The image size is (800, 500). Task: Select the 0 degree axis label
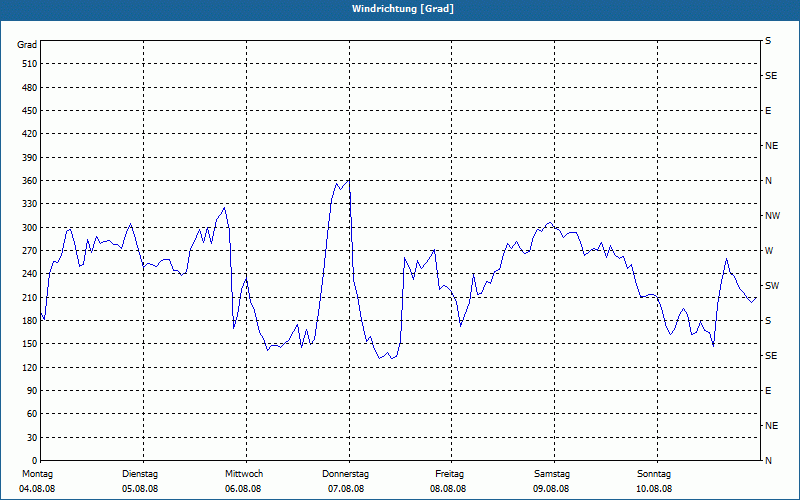pyautogui.click(x=34, y=461)
